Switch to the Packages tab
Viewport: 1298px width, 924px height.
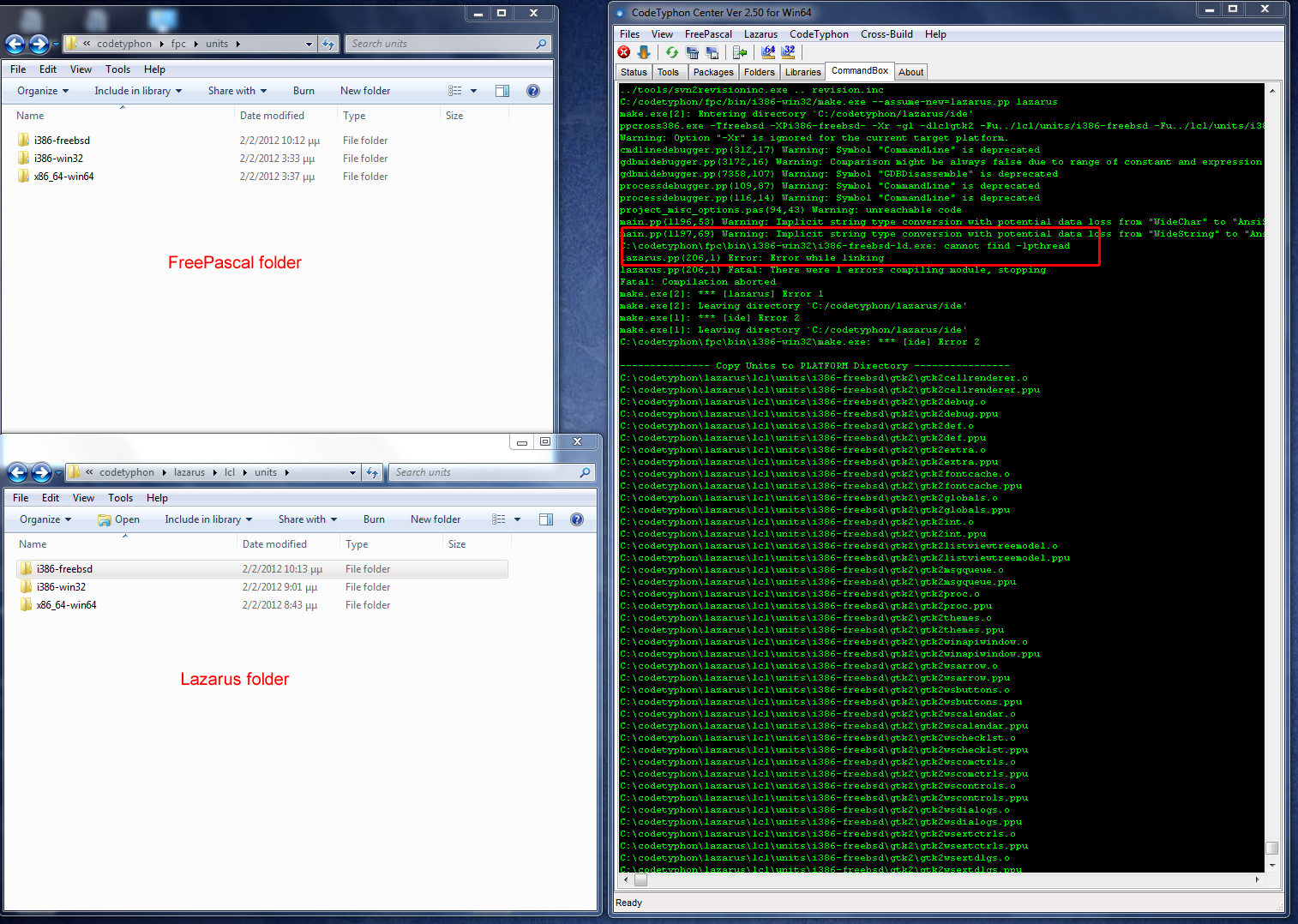(713, 73)
